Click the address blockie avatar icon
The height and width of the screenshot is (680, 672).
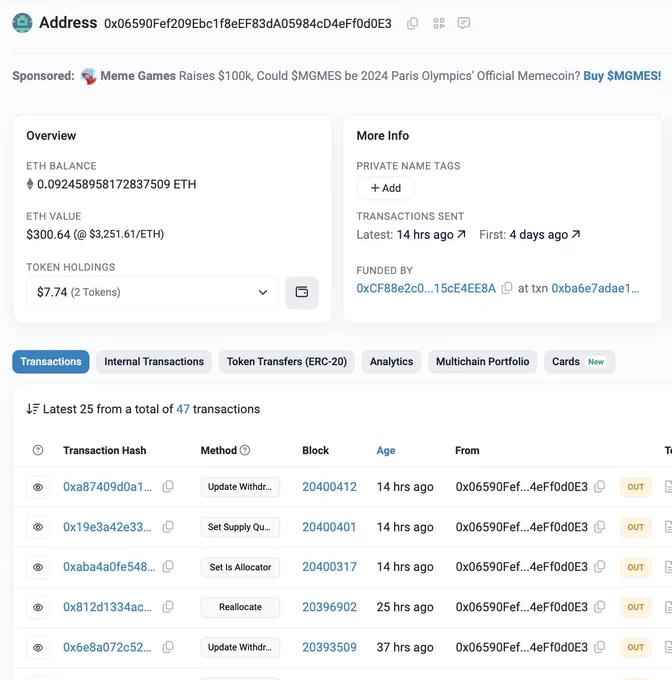pyautogui.click(x=22, y=23)
